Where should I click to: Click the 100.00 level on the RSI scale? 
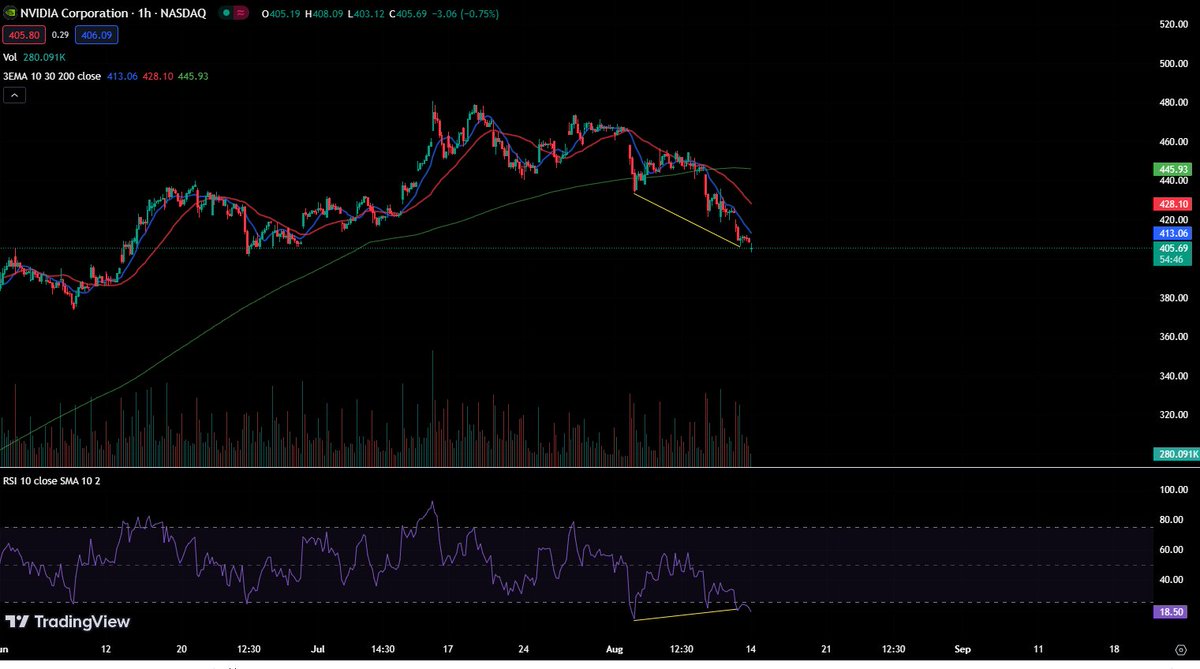pos(1172,491)
